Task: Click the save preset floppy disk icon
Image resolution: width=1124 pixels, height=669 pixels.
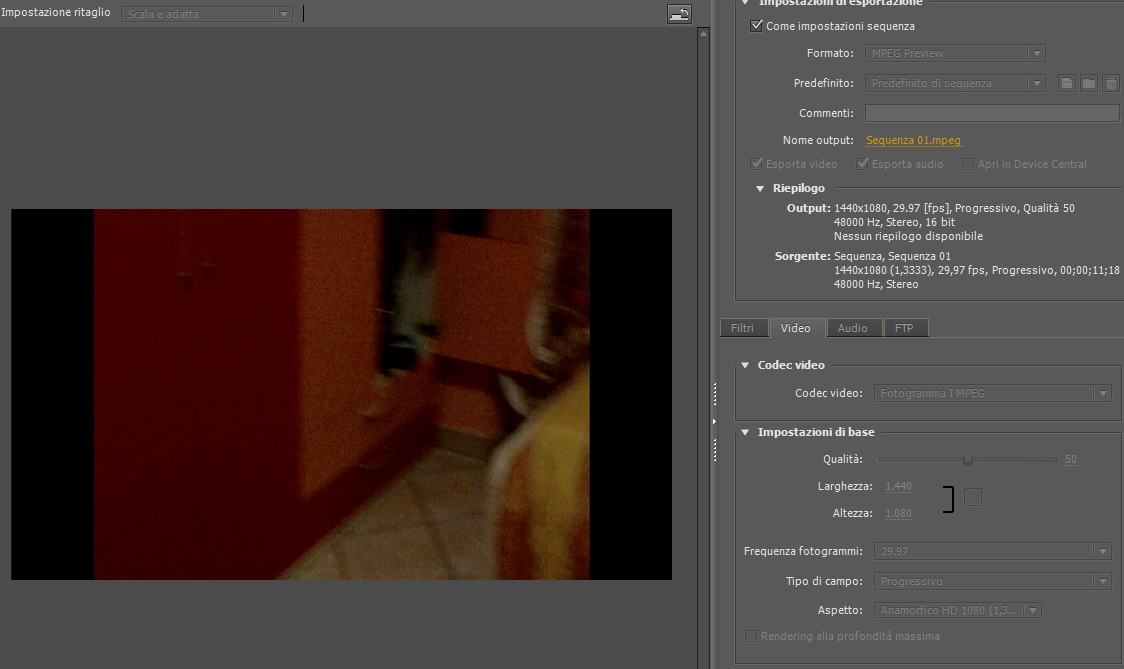Action: click(x=1067, y=83)
